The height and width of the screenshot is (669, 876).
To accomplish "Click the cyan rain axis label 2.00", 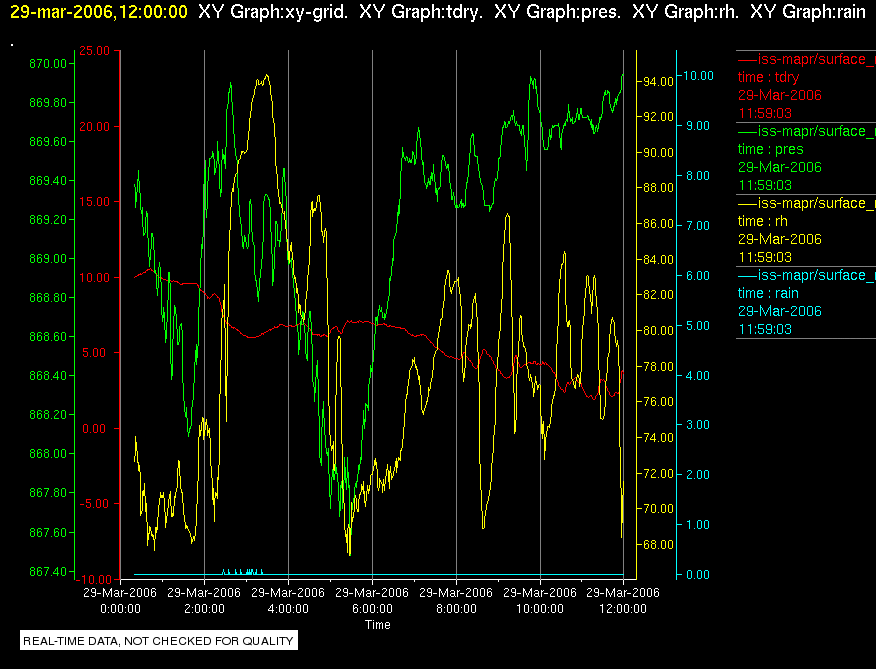I will pyautogui.click(x=698, y=475).
